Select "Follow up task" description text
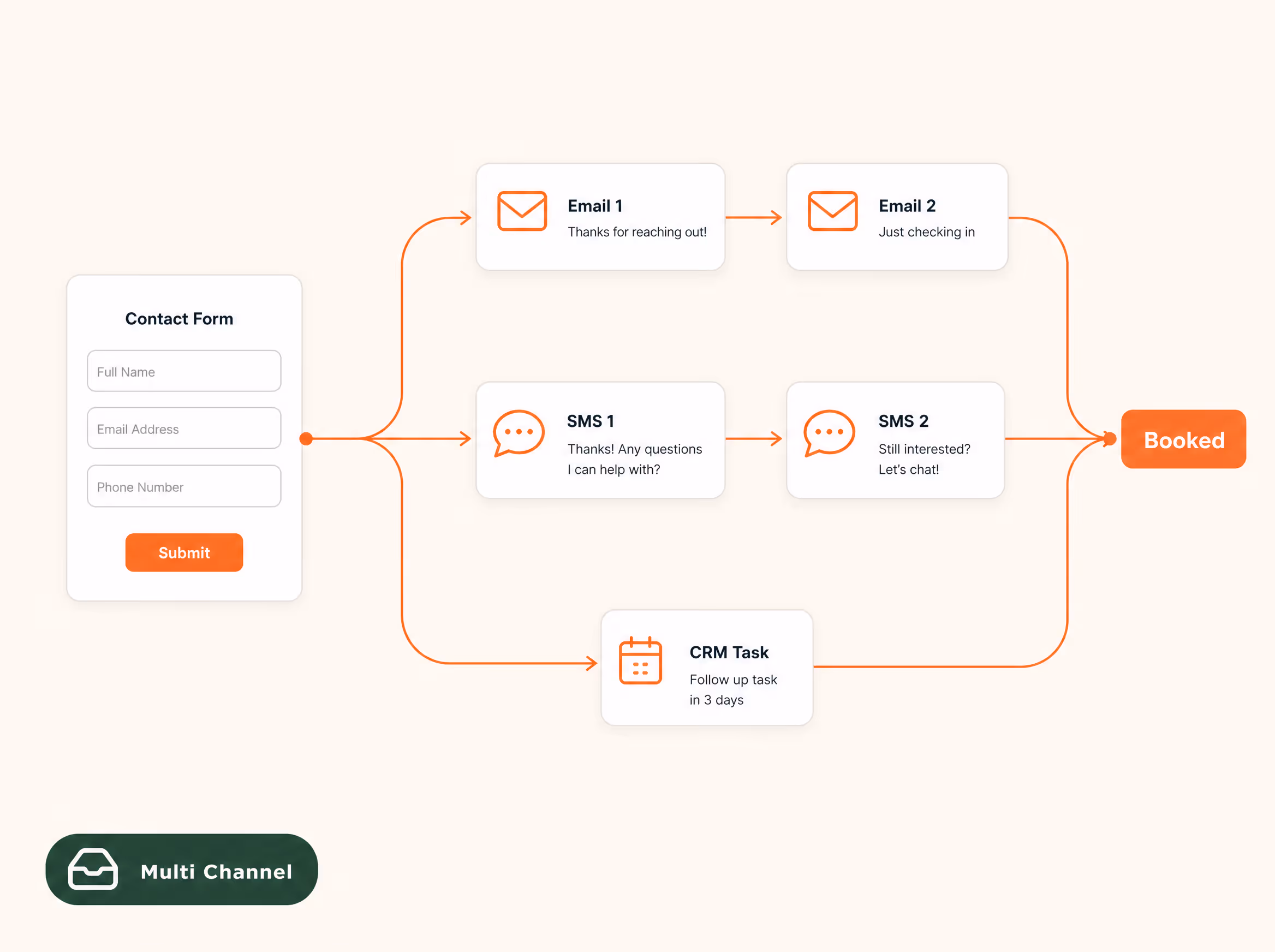Viewport: 1275px width, 952px height. [x=733, y=680]
